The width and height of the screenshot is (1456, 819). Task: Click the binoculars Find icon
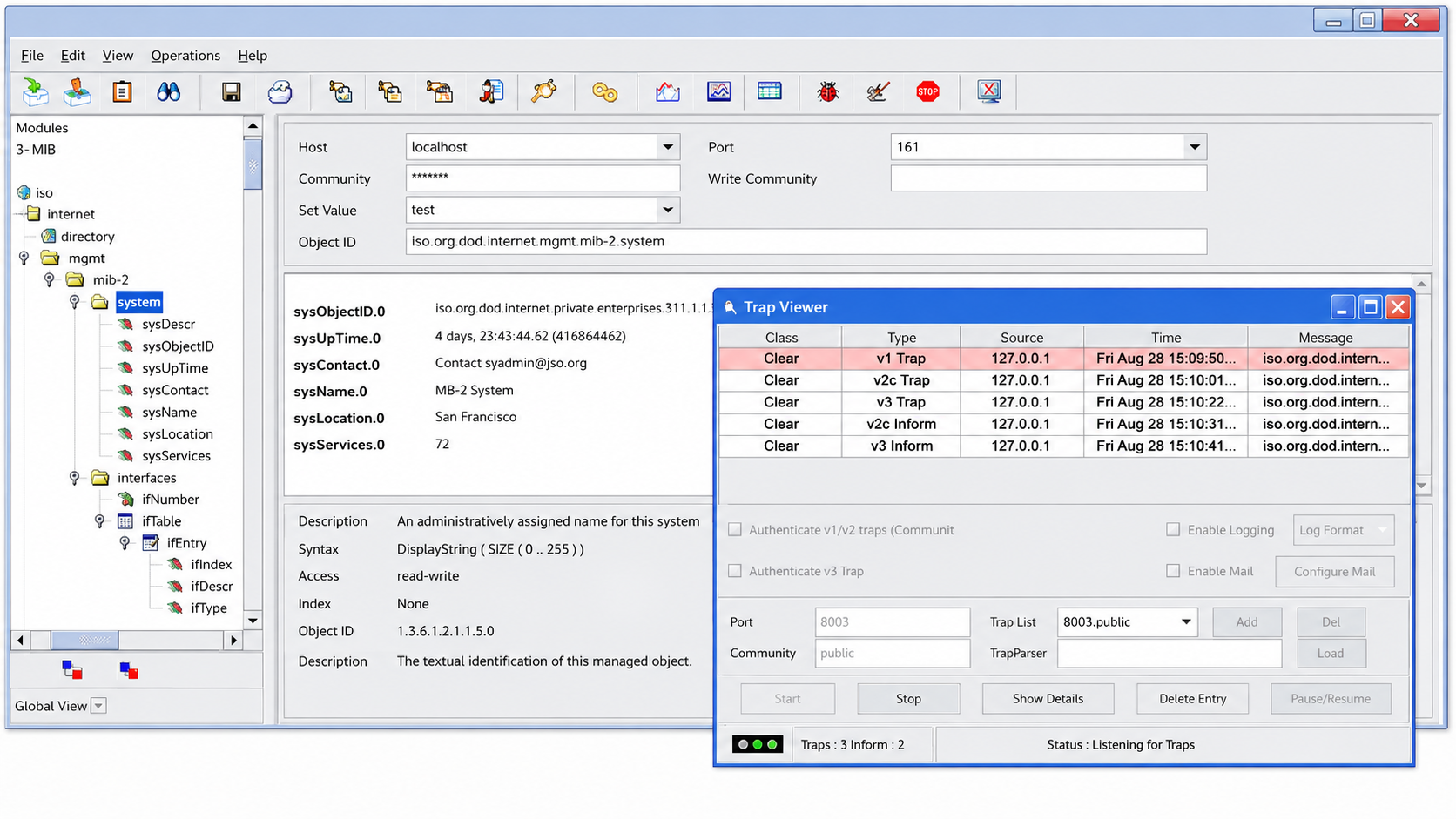(x=168, y=91)
